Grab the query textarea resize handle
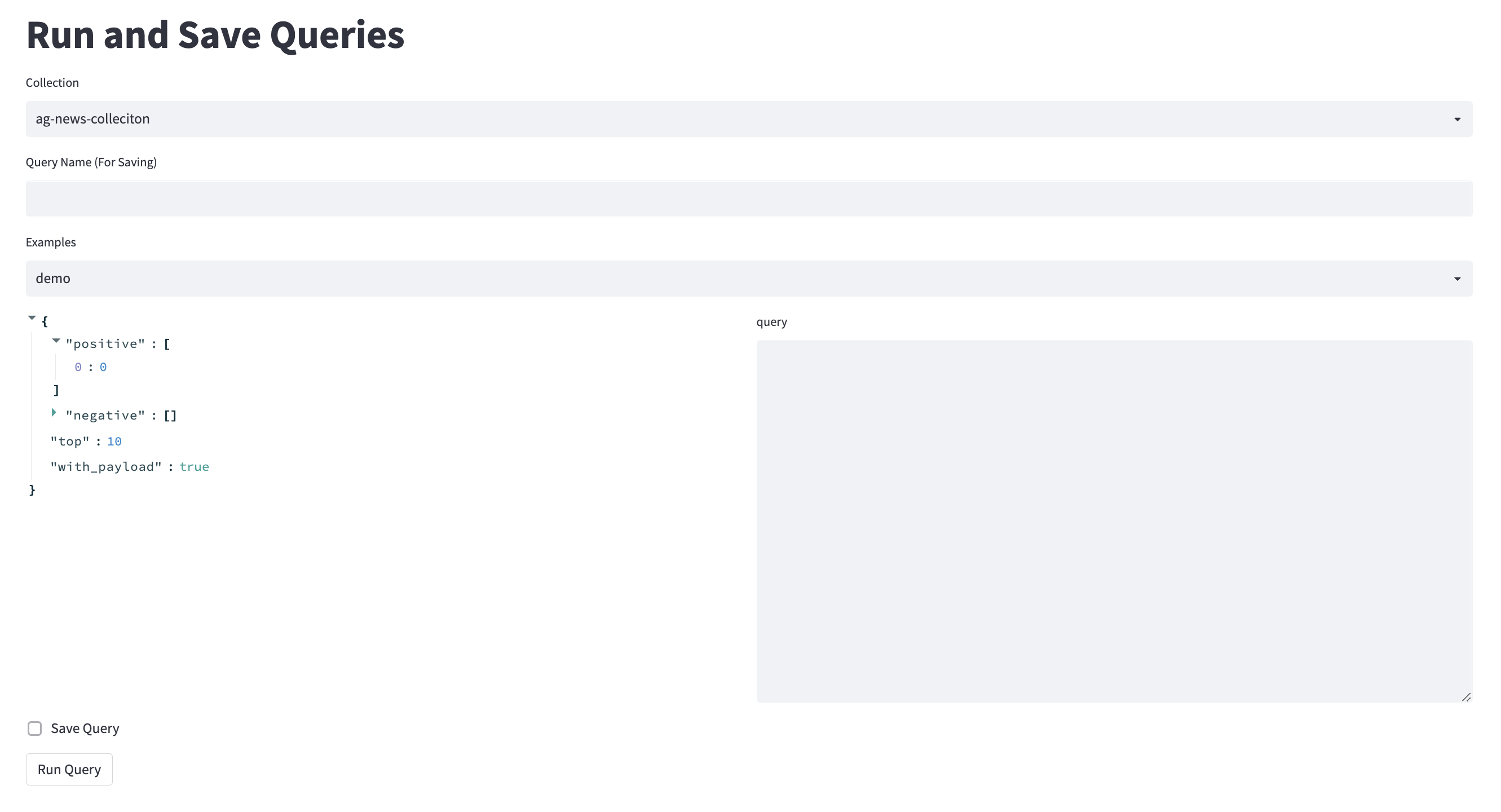 [x=1466, y=697]
